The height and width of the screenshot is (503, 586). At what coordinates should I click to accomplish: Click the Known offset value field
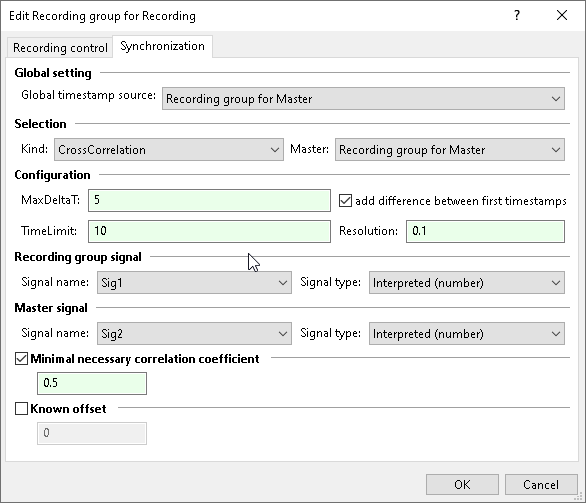click(92, 433)
